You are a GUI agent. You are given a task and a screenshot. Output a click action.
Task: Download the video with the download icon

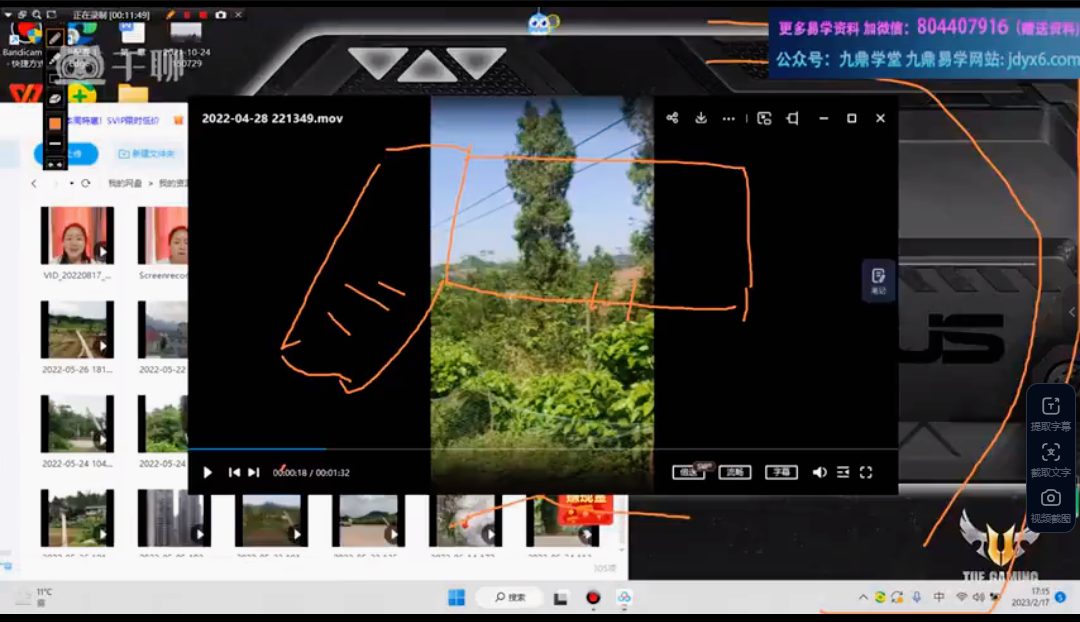(x=701, y=118)
